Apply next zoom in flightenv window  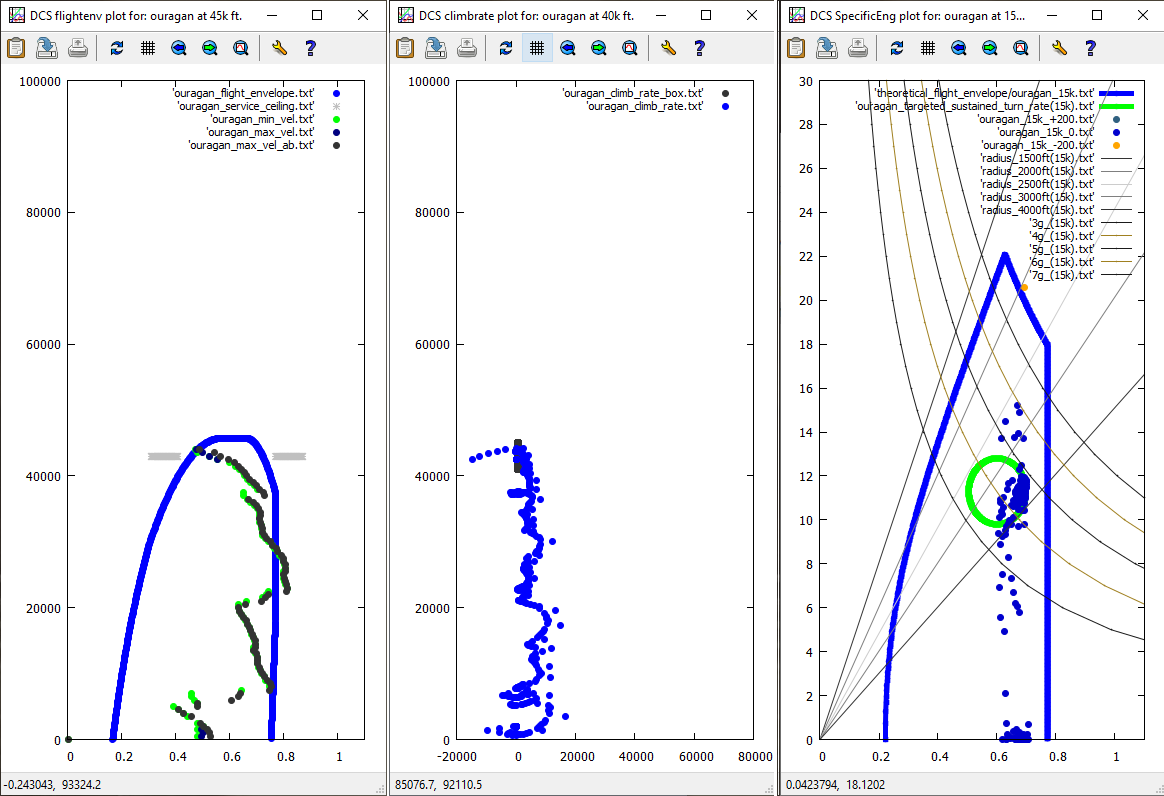coord(209,47)
